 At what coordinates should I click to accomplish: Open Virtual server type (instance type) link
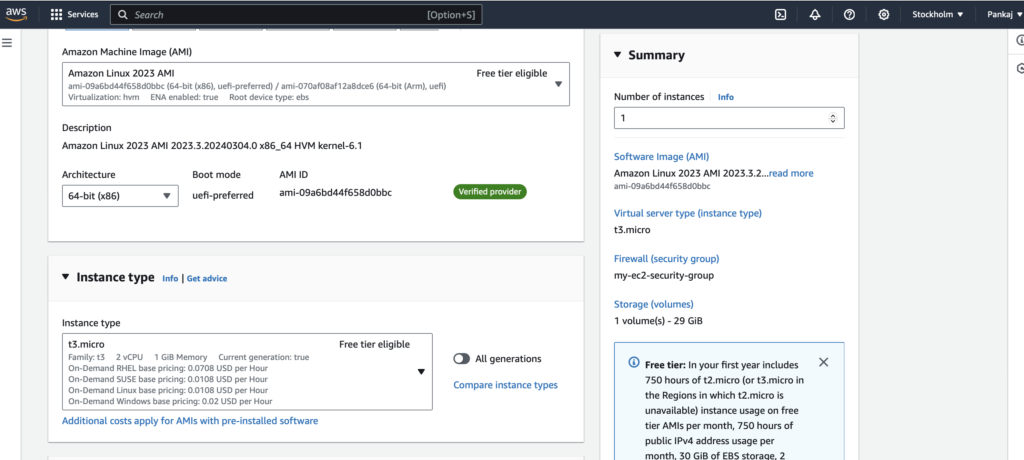pyautogui.click(x=688, y=213)
